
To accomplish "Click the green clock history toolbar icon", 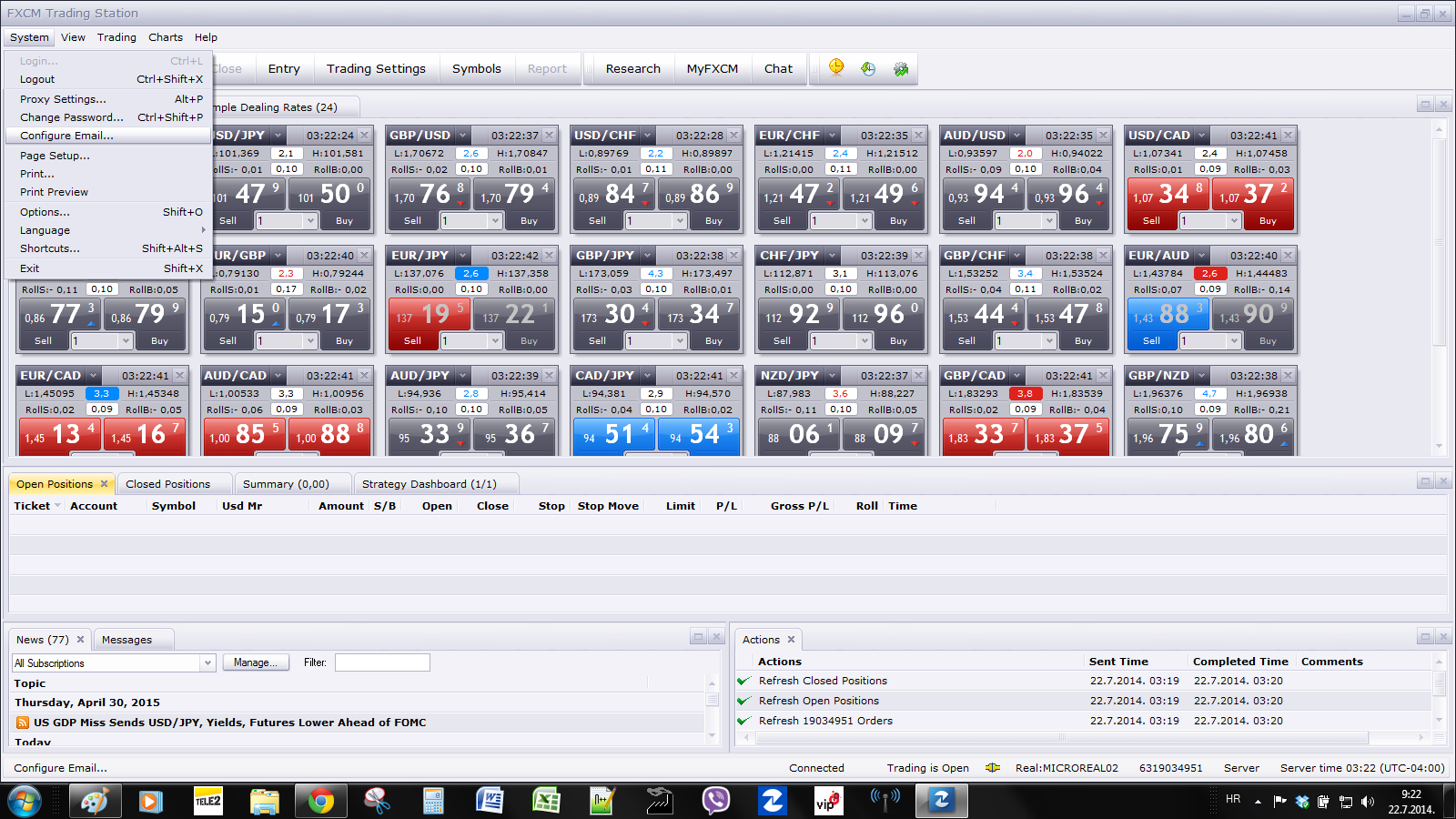I will click(x=868, y=68).
